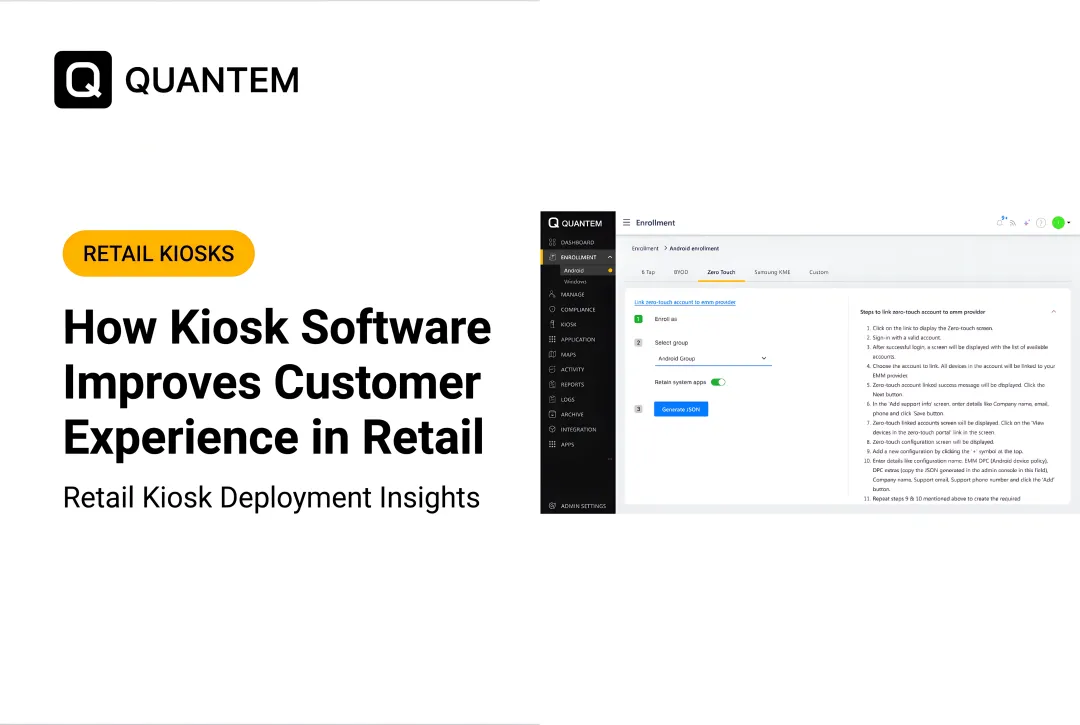Click the Quantem logo in console sidebar
The width and height of the screenshot is (1080, 725).
(x=575, y=223)
